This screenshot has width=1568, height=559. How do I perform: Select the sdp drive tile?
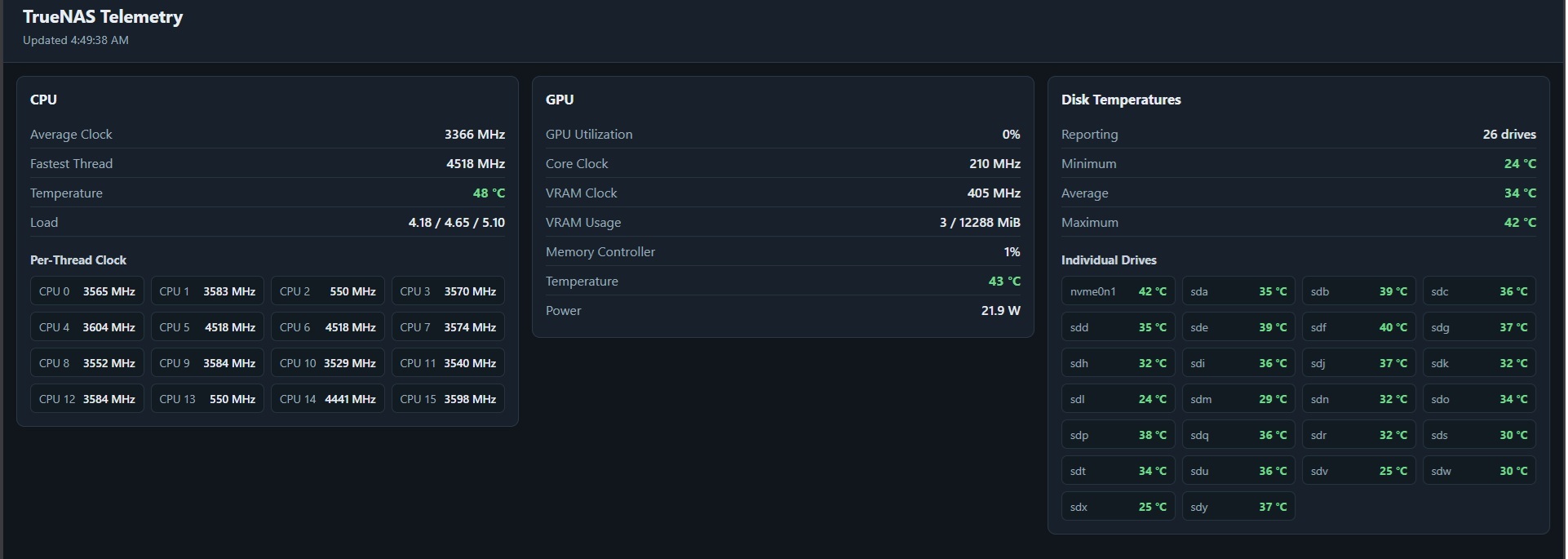[x=1118, y=435]
